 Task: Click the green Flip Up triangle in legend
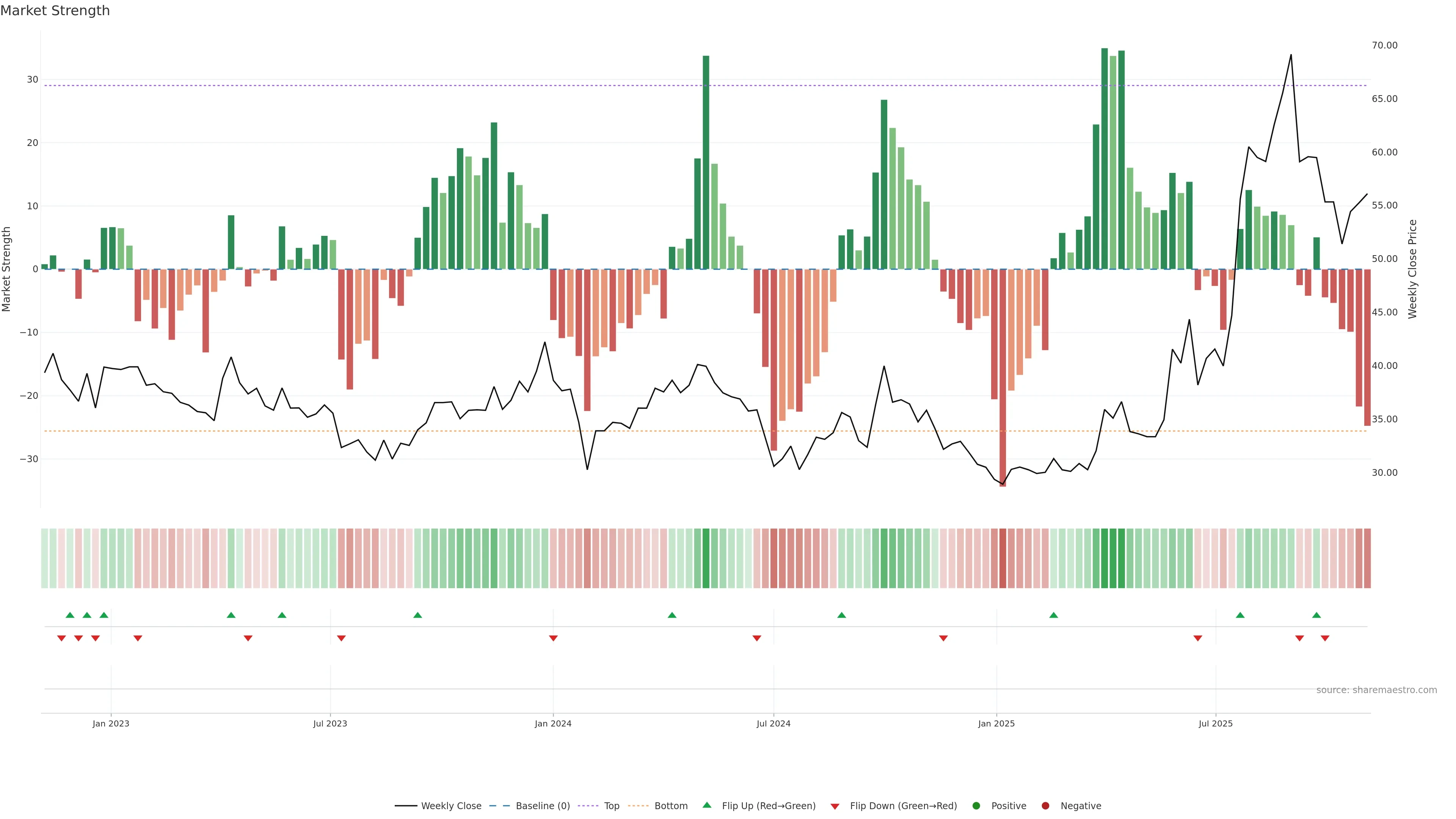point(706,805)
